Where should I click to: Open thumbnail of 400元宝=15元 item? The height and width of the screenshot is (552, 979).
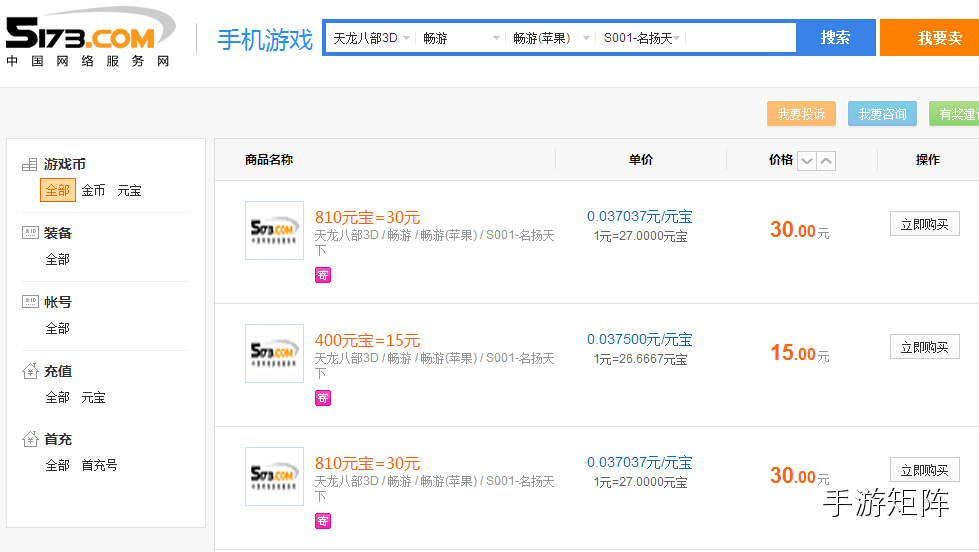point(274,353)
